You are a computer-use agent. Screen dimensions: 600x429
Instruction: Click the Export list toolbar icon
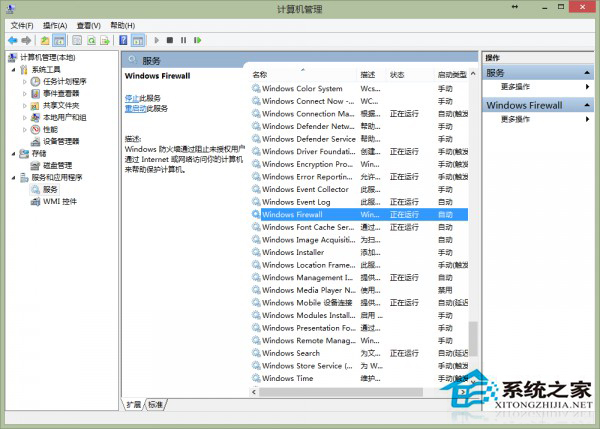tap(105, 40)
